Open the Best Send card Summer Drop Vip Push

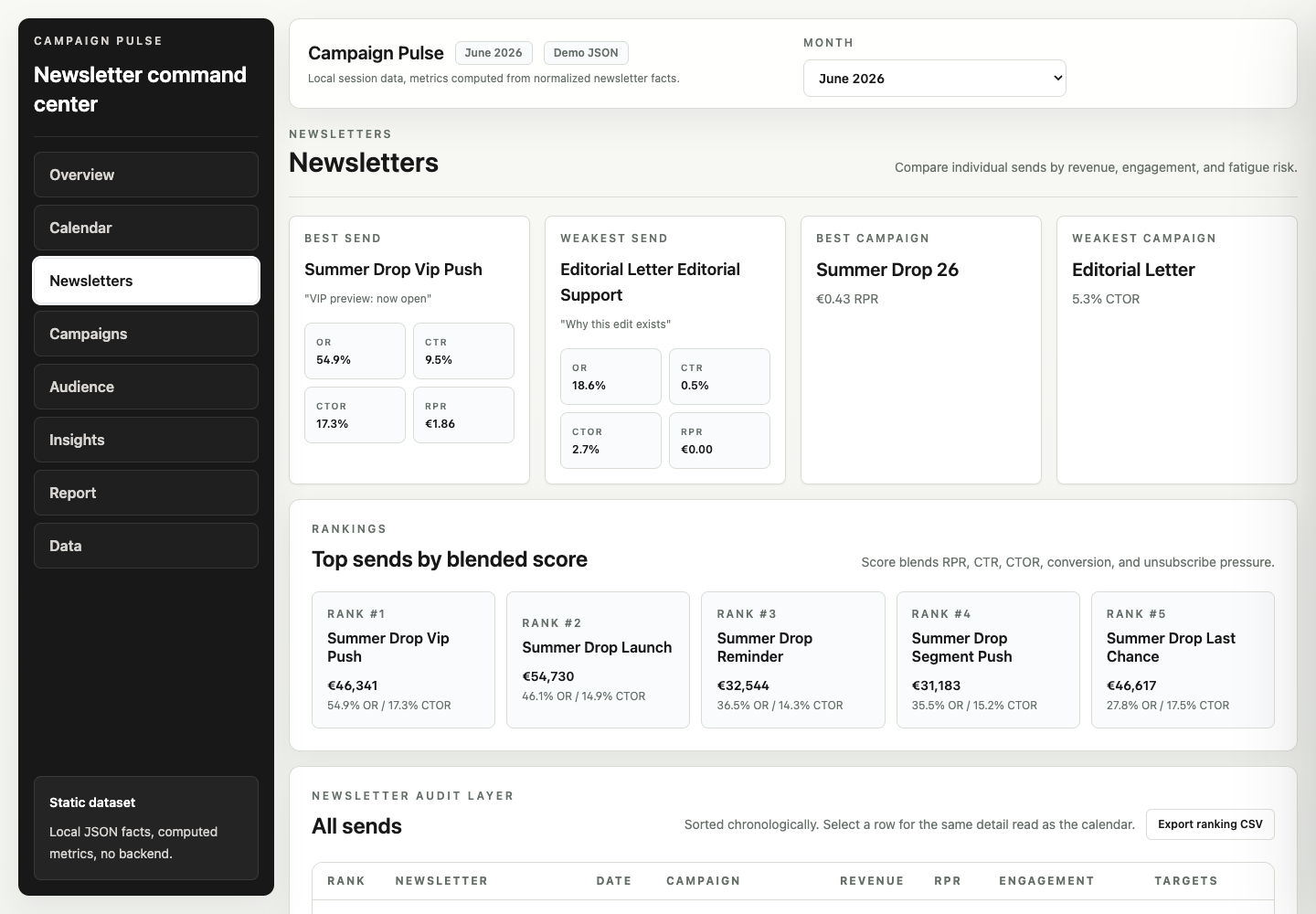(409, 350)
